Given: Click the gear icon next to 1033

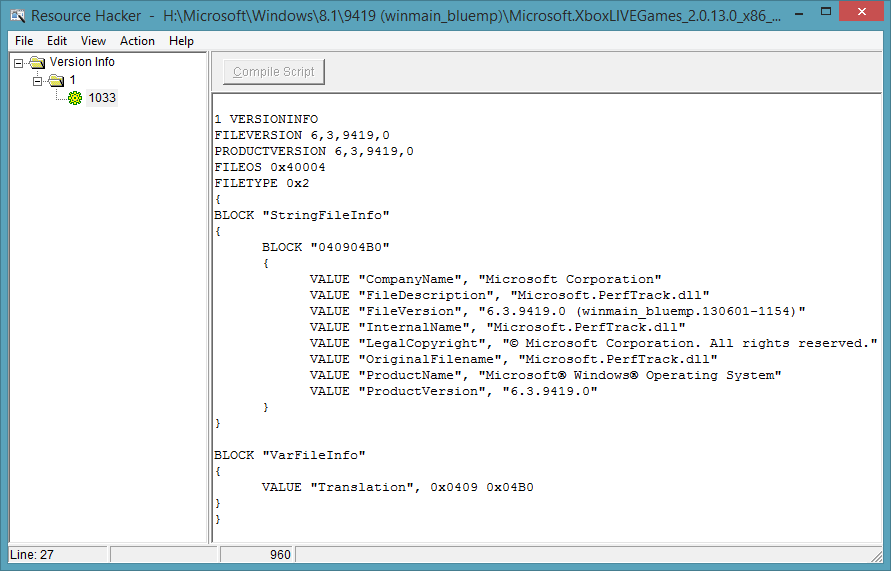Looking at the screenshot, I should [75, 98].
